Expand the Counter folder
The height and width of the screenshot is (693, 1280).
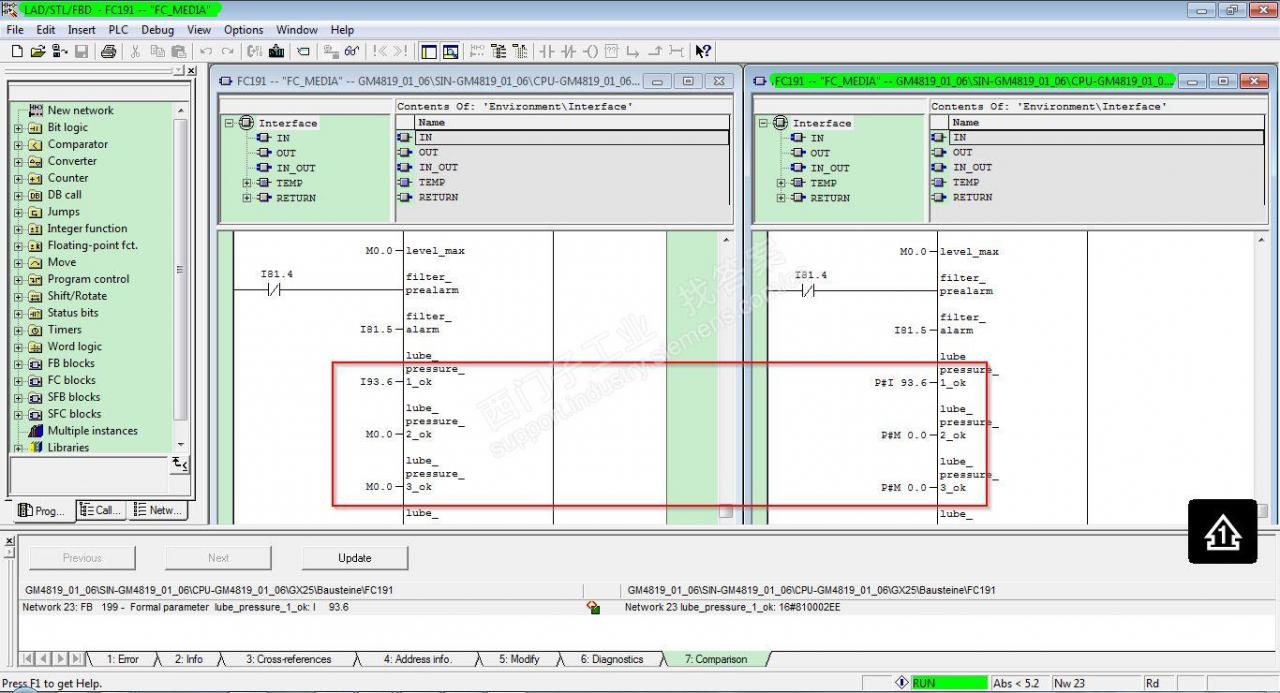pyautogui.click(x=18, y=178)
